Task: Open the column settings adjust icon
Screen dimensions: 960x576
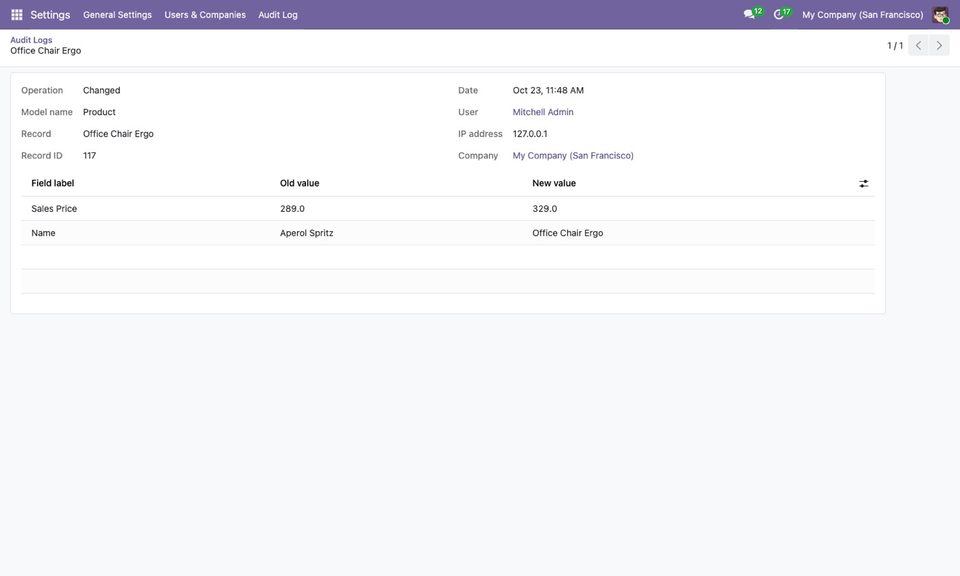Action: click(x=863, y=184)
